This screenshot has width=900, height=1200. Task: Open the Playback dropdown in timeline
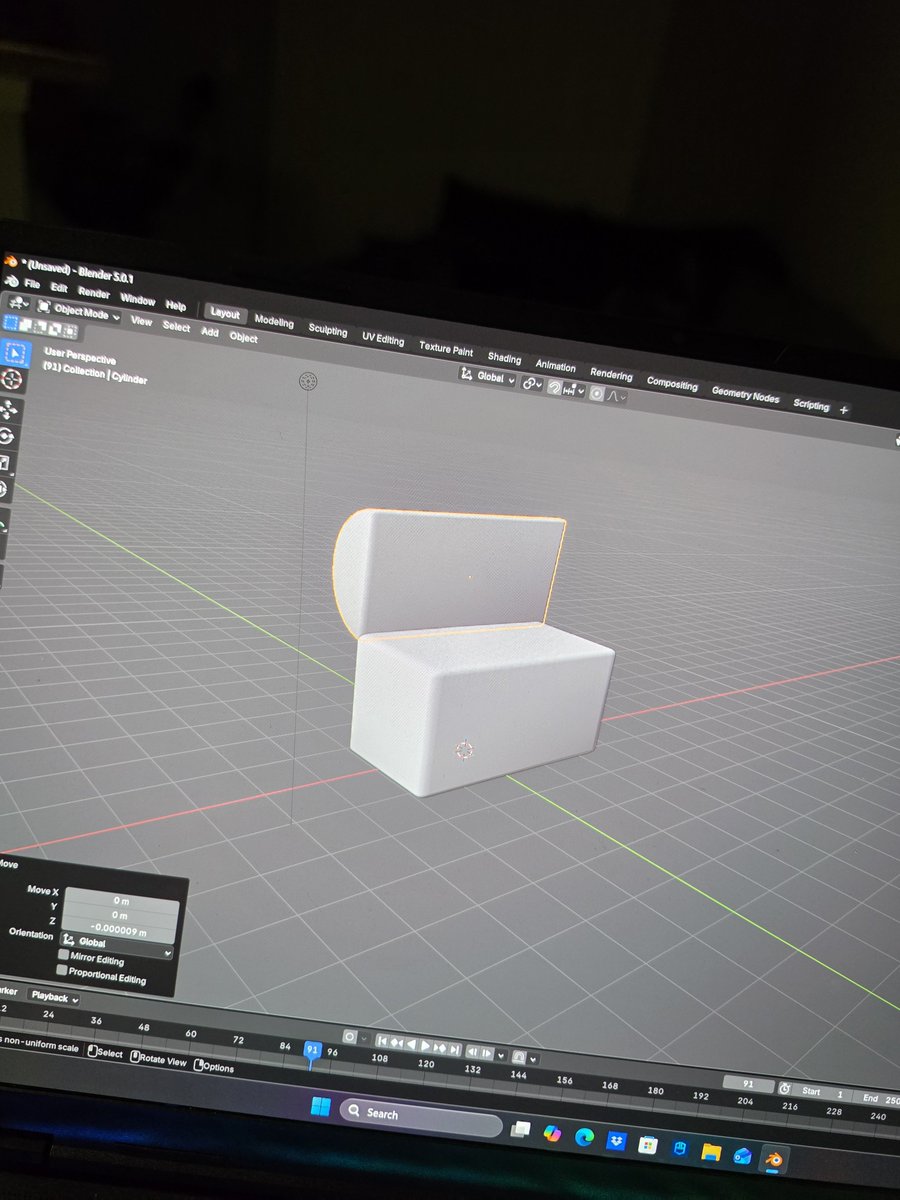pyautogui.click(x=53, y=996)
